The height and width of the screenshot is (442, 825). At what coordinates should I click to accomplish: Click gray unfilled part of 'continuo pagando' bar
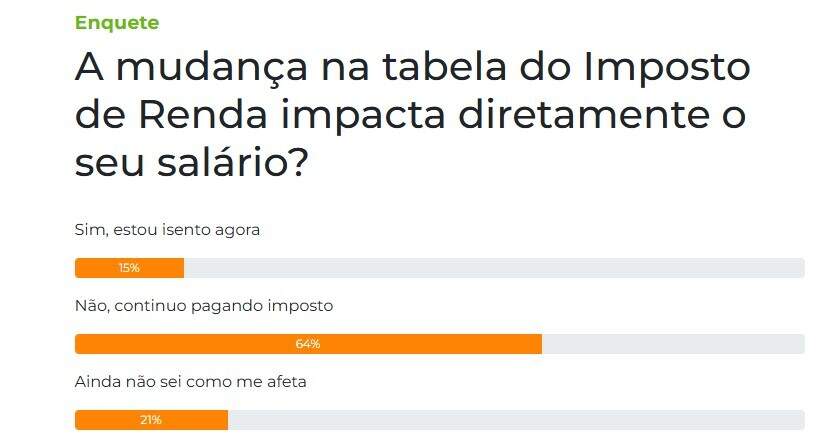pyautogui.click(x=673, y=344)
